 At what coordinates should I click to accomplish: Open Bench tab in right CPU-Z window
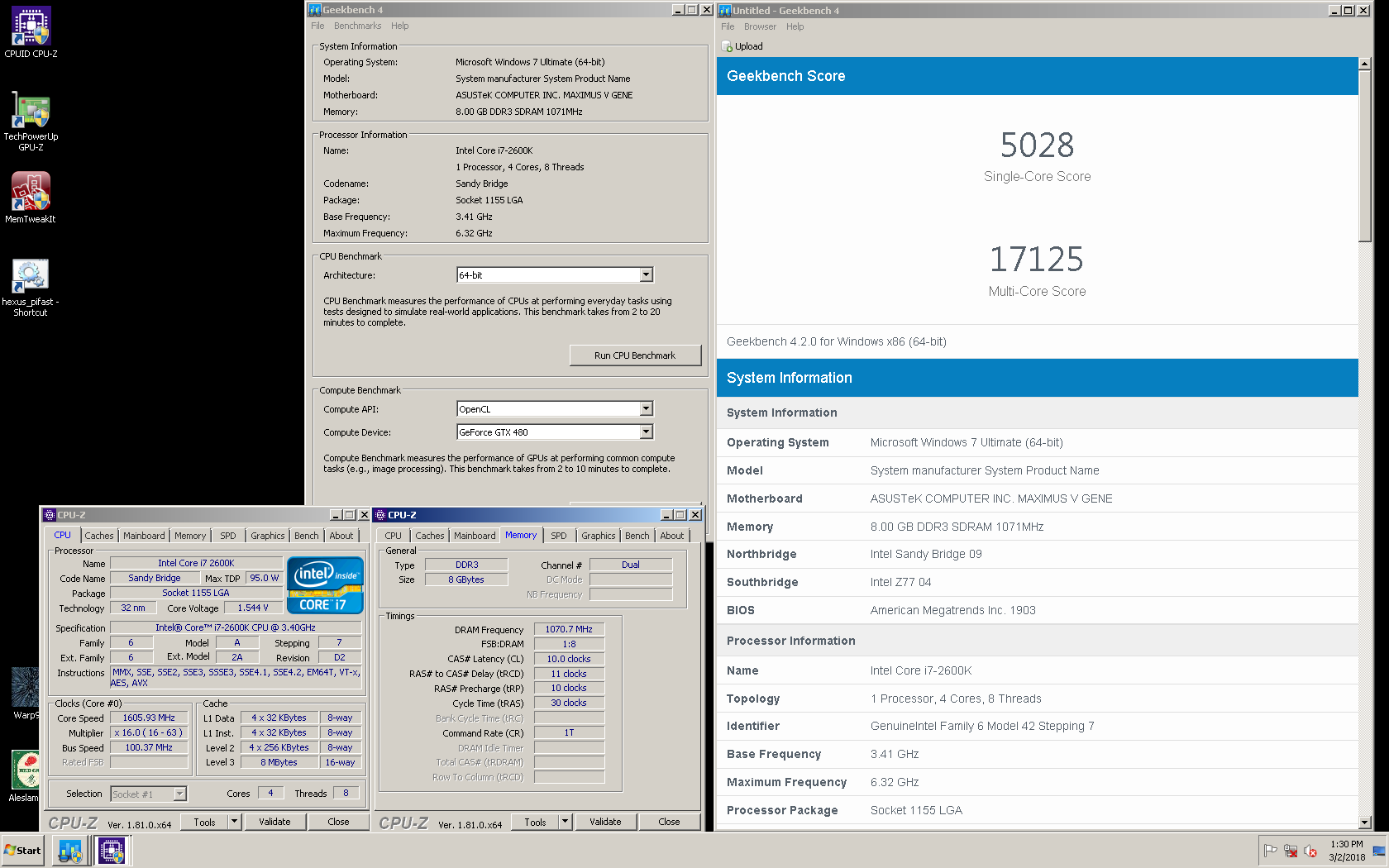tap(637, 536)
